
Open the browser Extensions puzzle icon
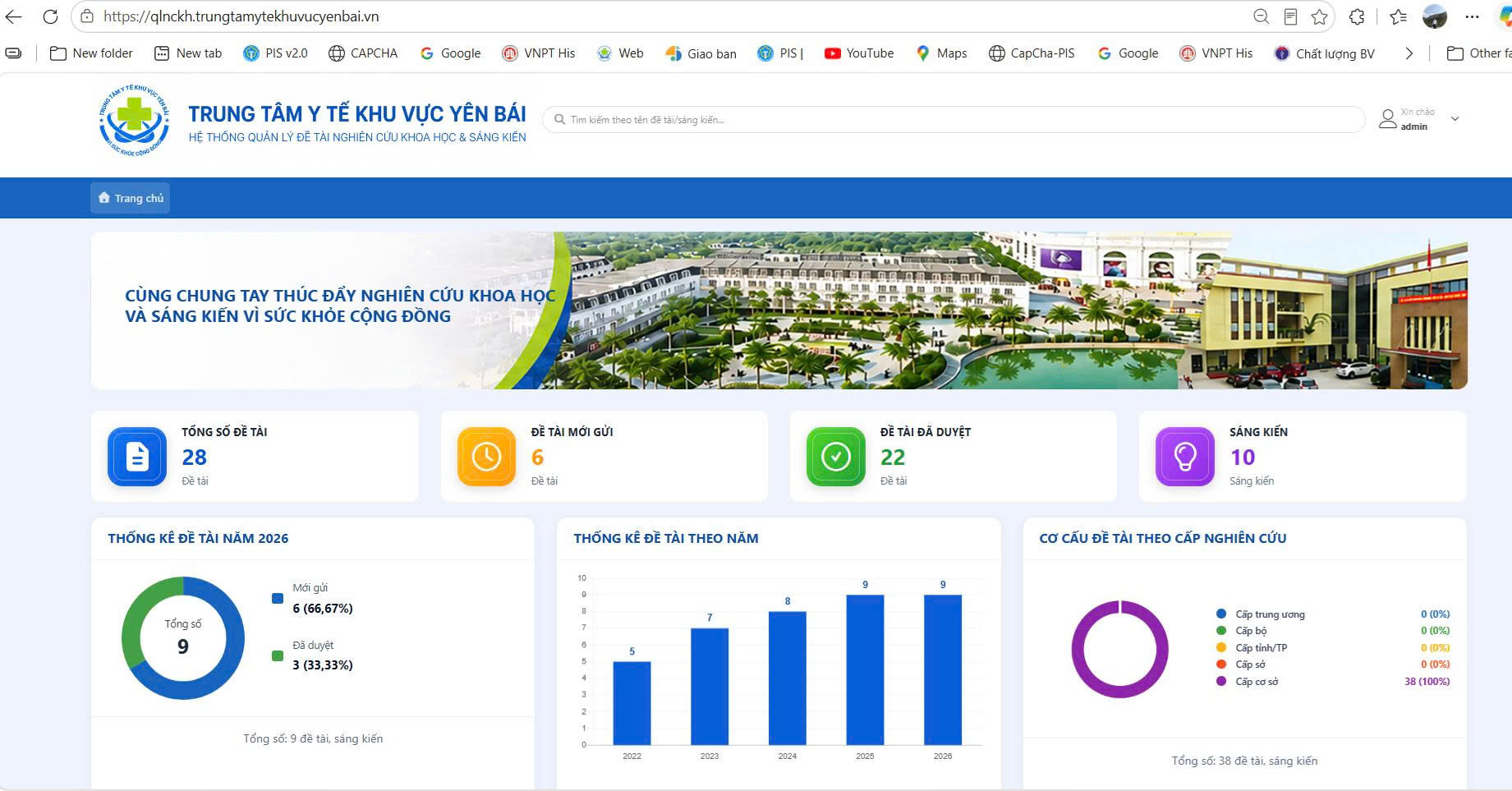1358,16
